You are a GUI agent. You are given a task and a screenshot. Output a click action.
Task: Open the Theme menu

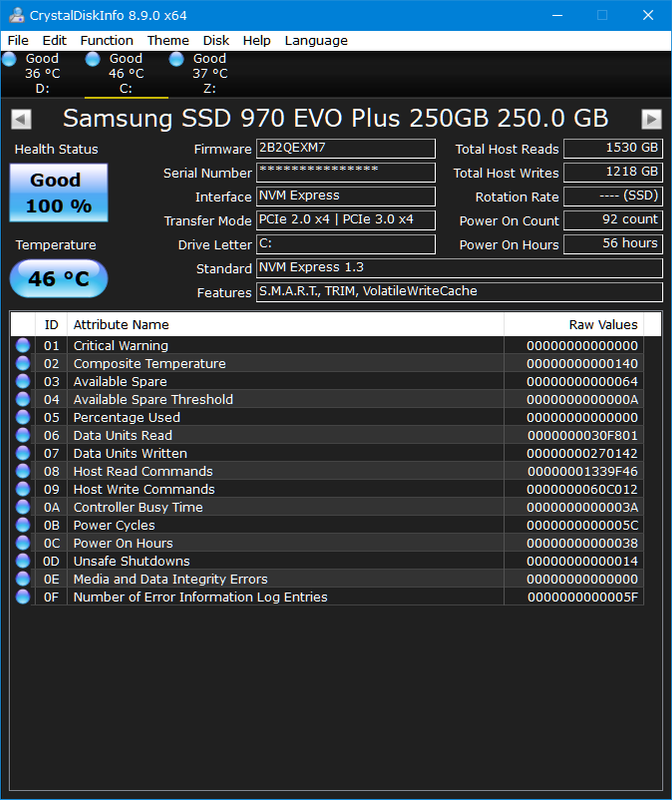168,40
